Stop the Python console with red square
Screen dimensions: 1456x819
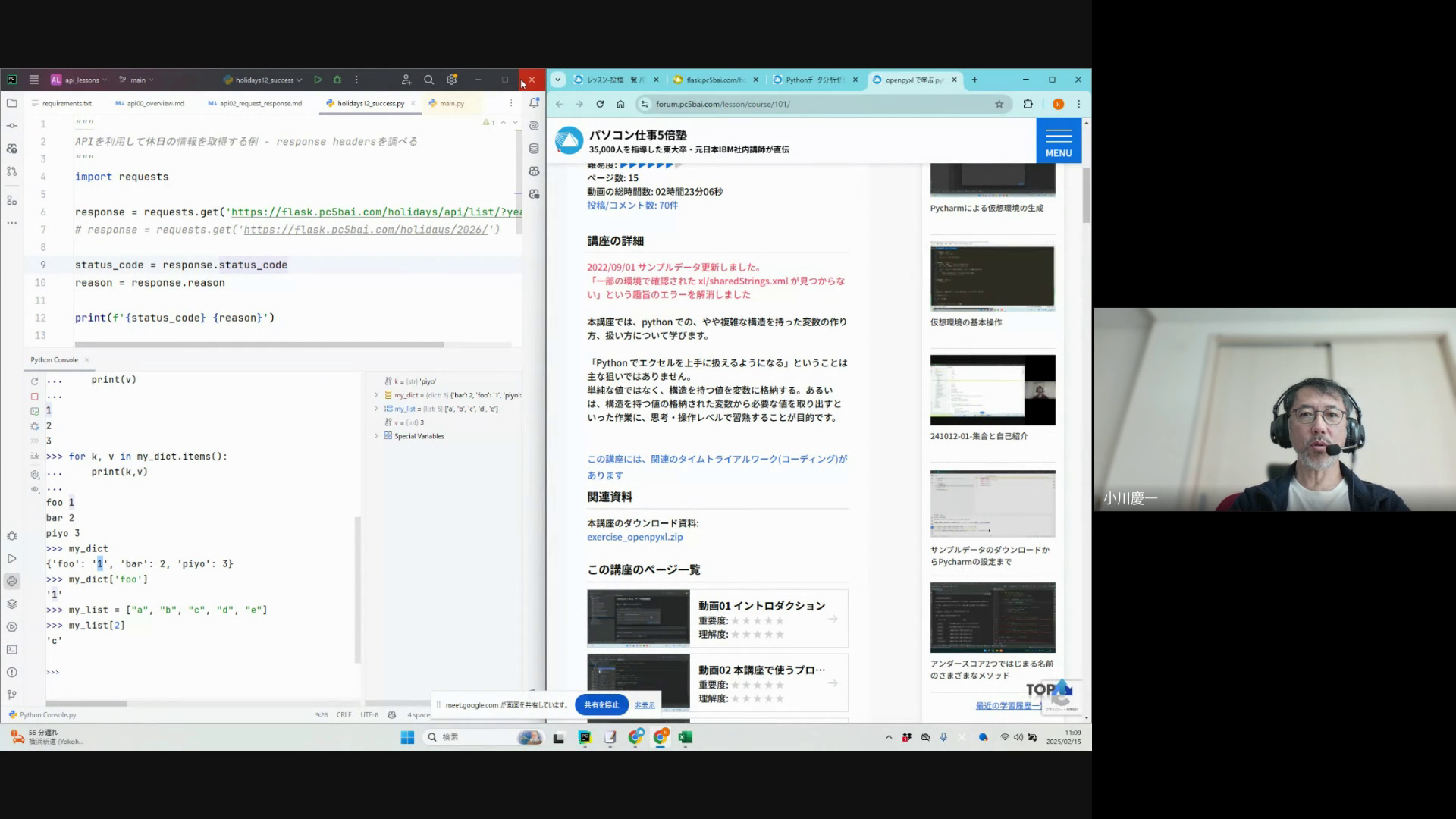click(34, 397)
